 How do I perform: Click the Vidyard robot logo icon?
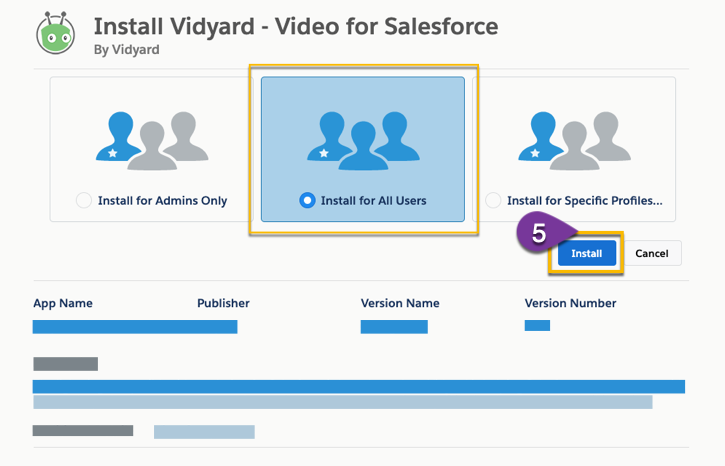(x=55, y=34)
